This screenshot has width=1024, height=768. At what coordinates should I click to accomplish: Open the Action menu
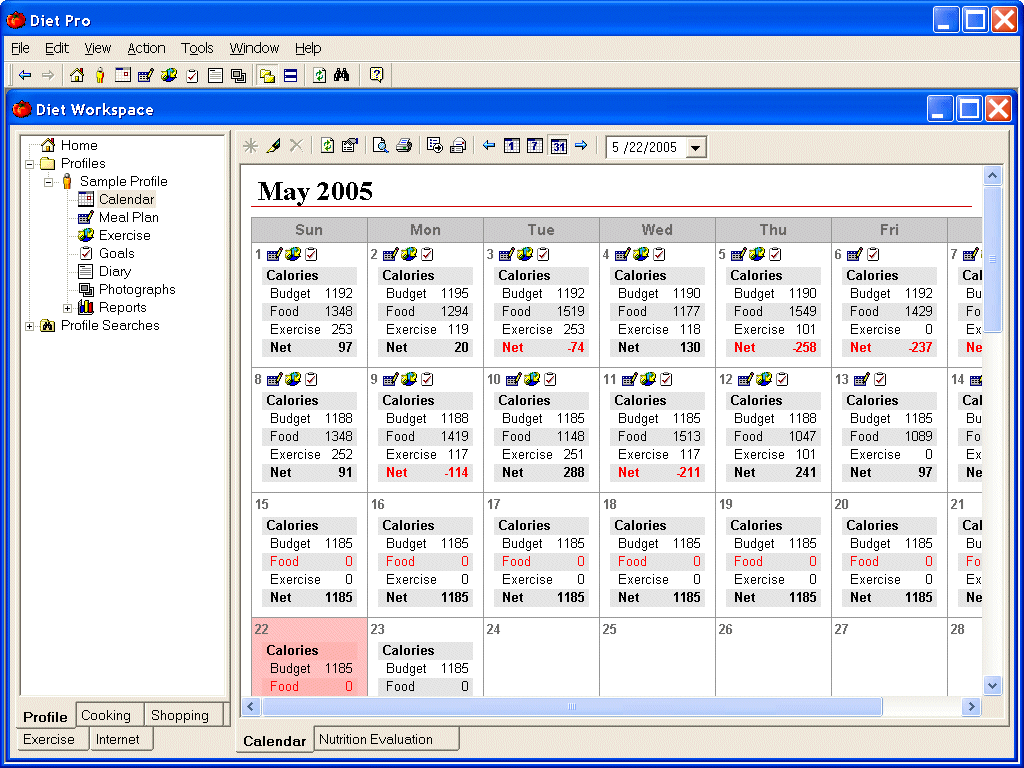coord(146,48)
